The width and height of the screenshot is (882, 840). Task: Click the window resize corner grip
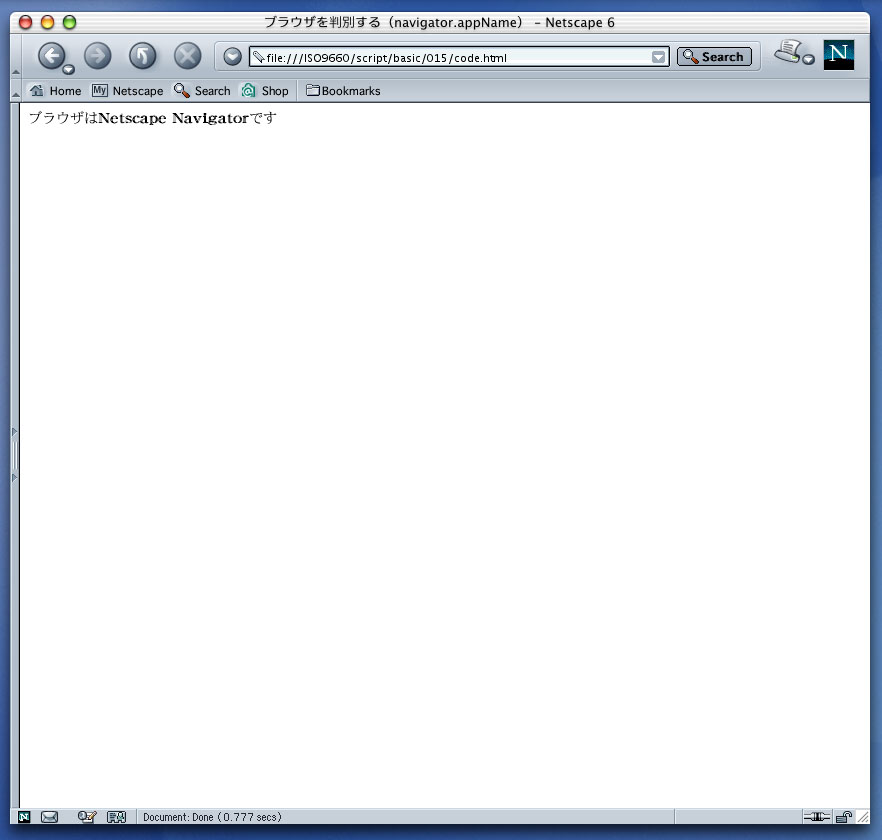[863, 817]
